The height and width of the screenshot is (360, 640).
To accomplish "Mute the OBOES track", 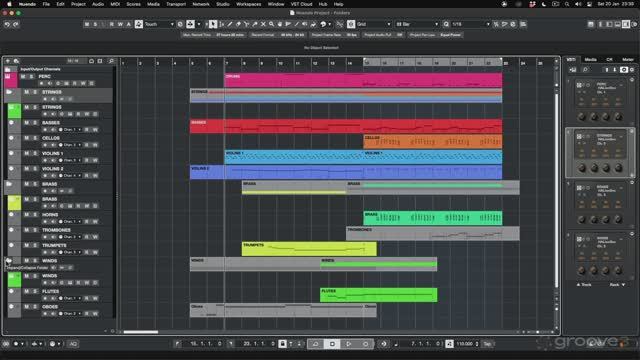I will tap(27, 307).
